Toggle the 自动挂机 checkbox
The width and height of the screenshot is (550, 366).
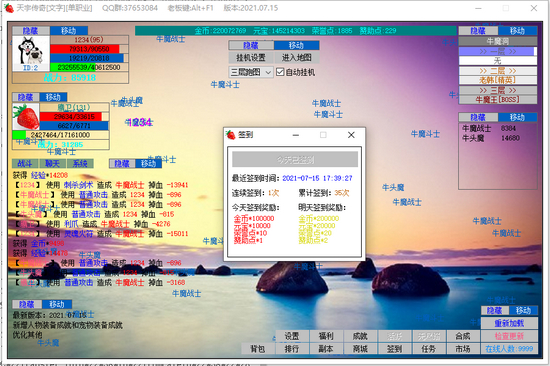[x=280, y=72]
